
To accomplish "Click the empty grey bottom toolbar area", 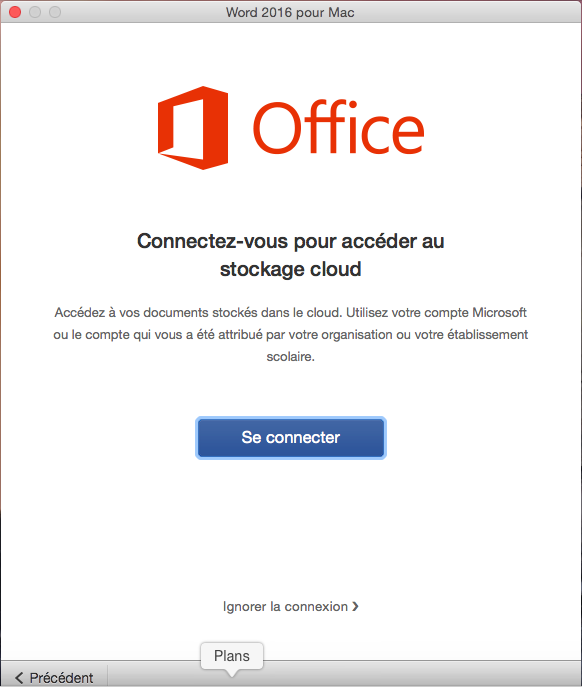I will click(x=416, y=674).
